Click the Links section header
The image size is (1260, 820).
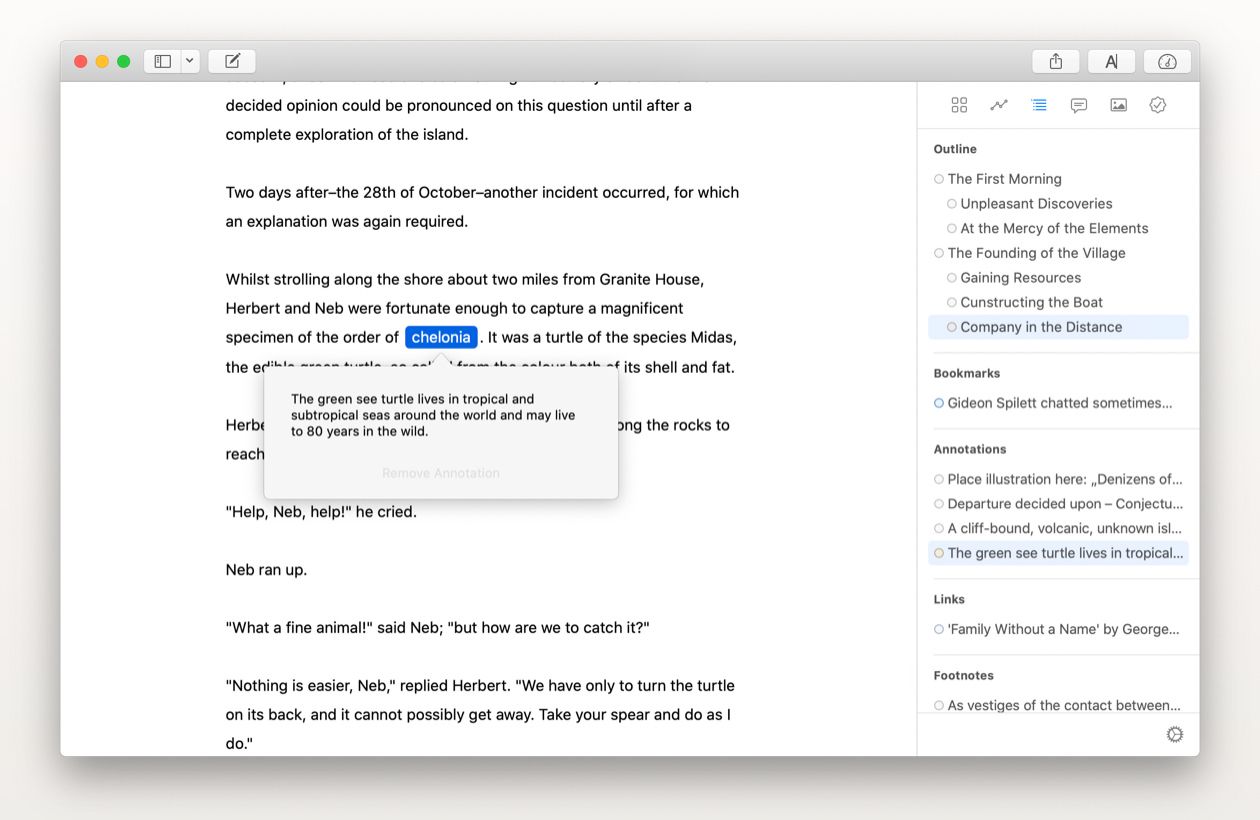pyautogui.click(x=949, y=599)
